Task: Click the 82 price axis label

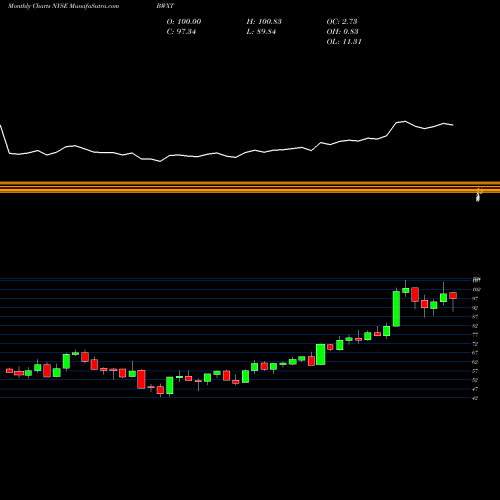Action: 475,326
